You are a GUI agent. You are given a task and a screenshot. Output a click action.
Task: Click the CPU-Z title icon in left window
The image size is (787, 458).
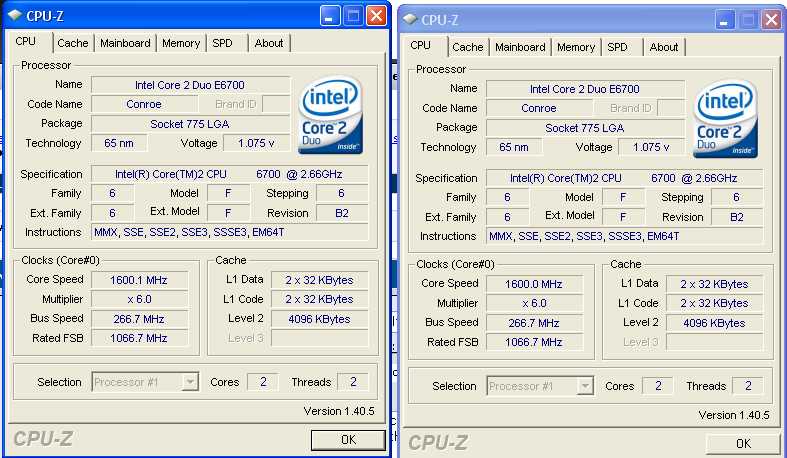(15, 16)
